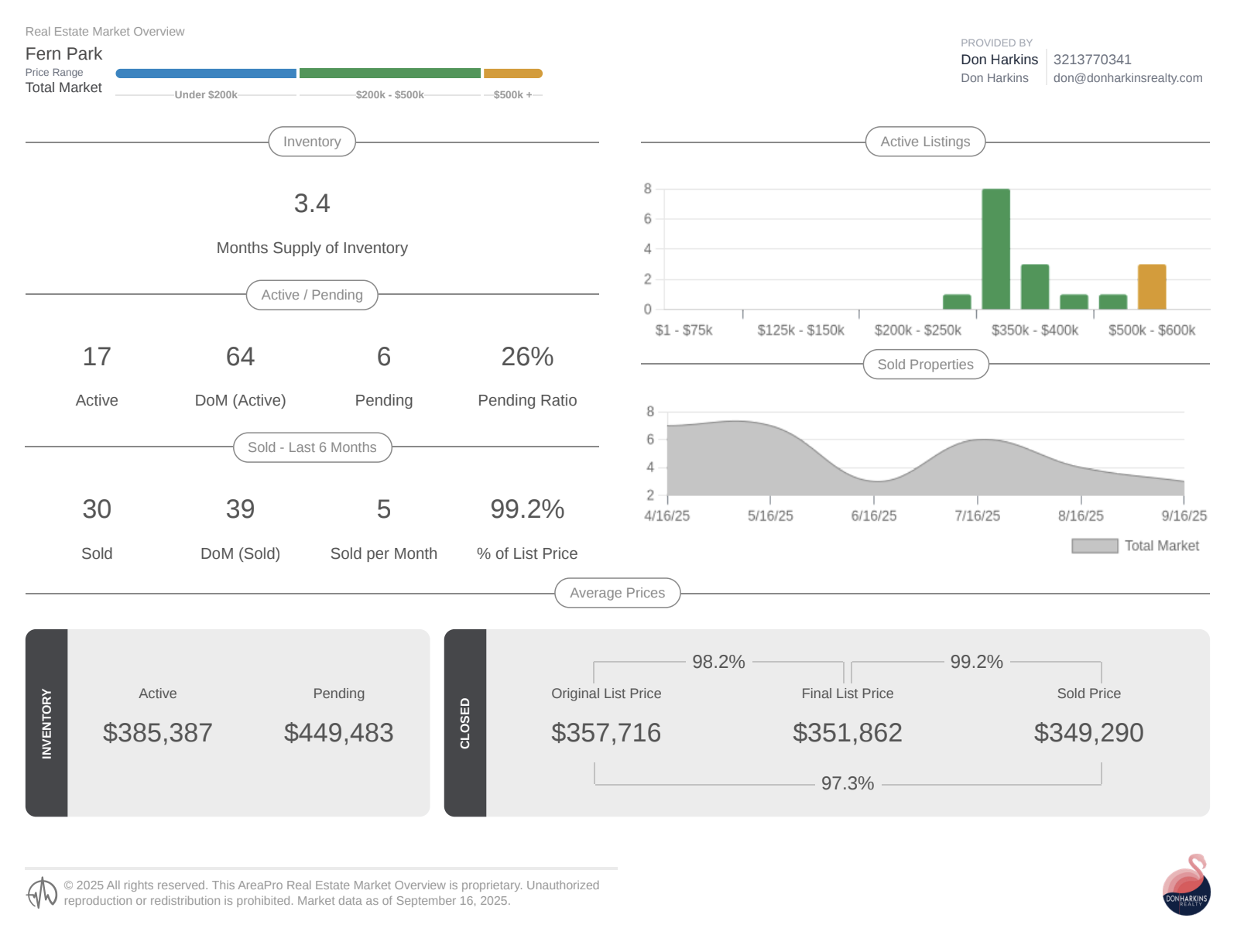Click the dark INVENTORY vertical panel tab
Image resolution: width=1237 pixels, height=952 pixels.
pos(46,723)
